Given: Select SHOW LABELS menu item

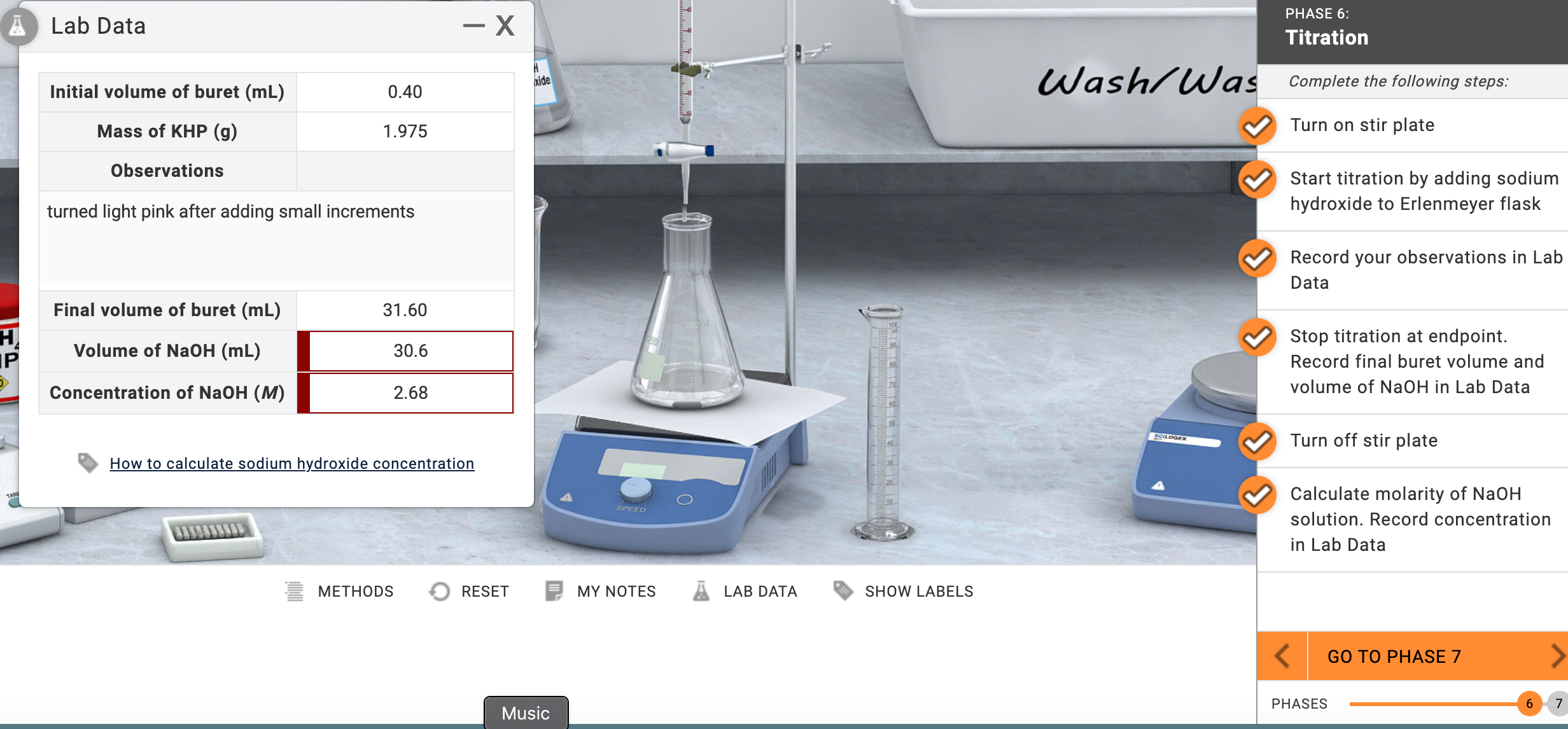Looking at the screenshot, I should pyautogui.click(x=918, y=592).
